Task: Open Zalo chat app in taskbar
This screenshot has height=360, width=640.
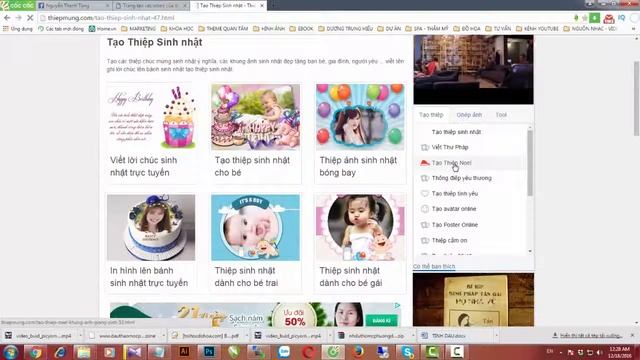Action: [284, 352]
